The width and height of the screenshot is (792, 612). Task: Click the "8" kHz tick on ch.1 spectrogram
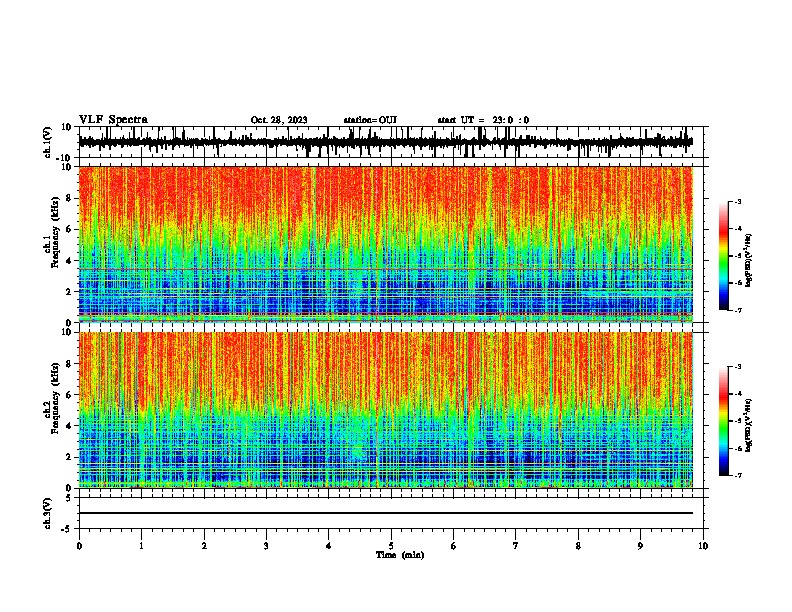pyautogui.click(x=70, y=198)
